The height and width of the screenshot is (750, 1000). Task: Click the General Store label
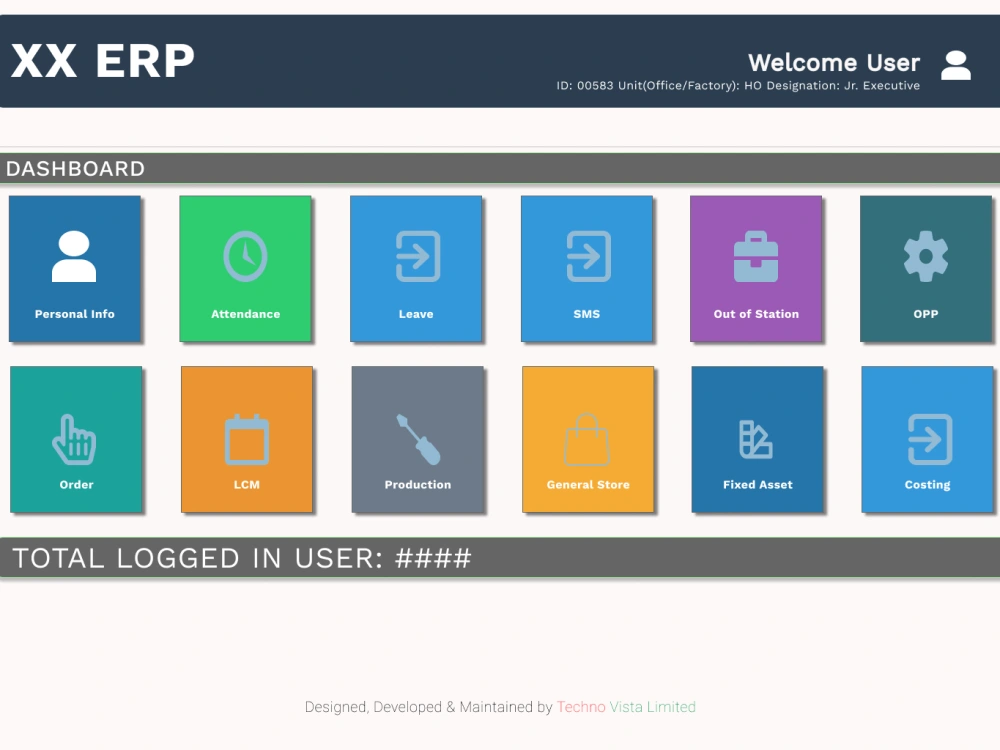click(x=588, y=485)
